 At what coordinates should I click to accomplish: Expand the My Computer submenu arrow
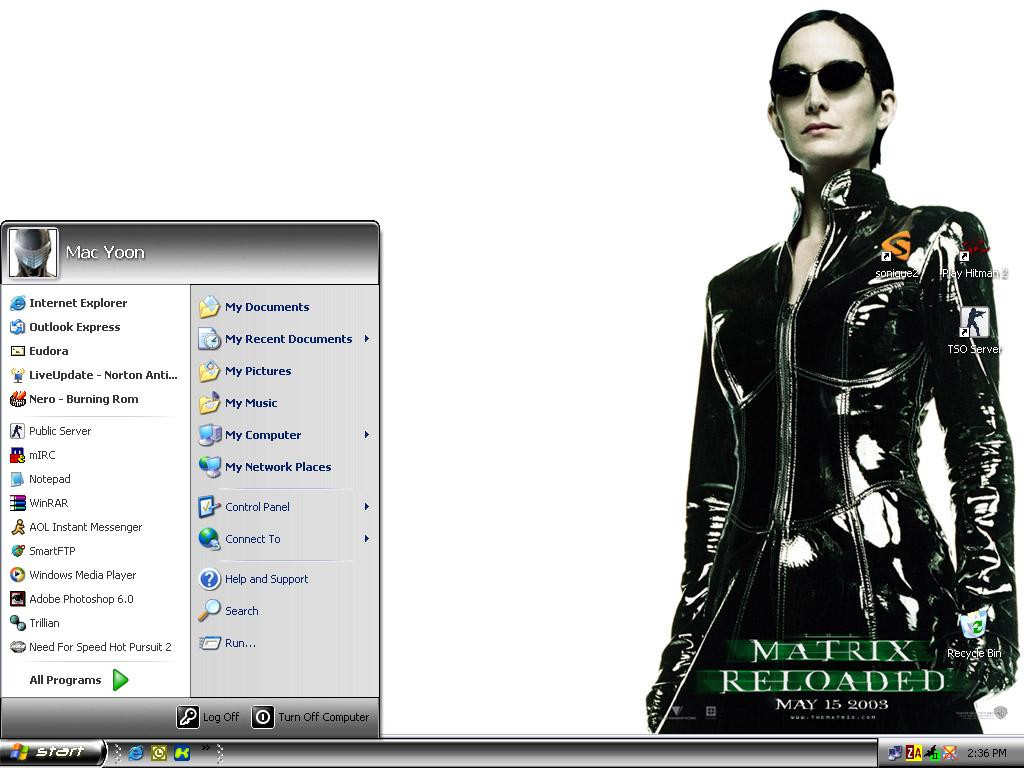pyautogui.click(x=367, y=435)
